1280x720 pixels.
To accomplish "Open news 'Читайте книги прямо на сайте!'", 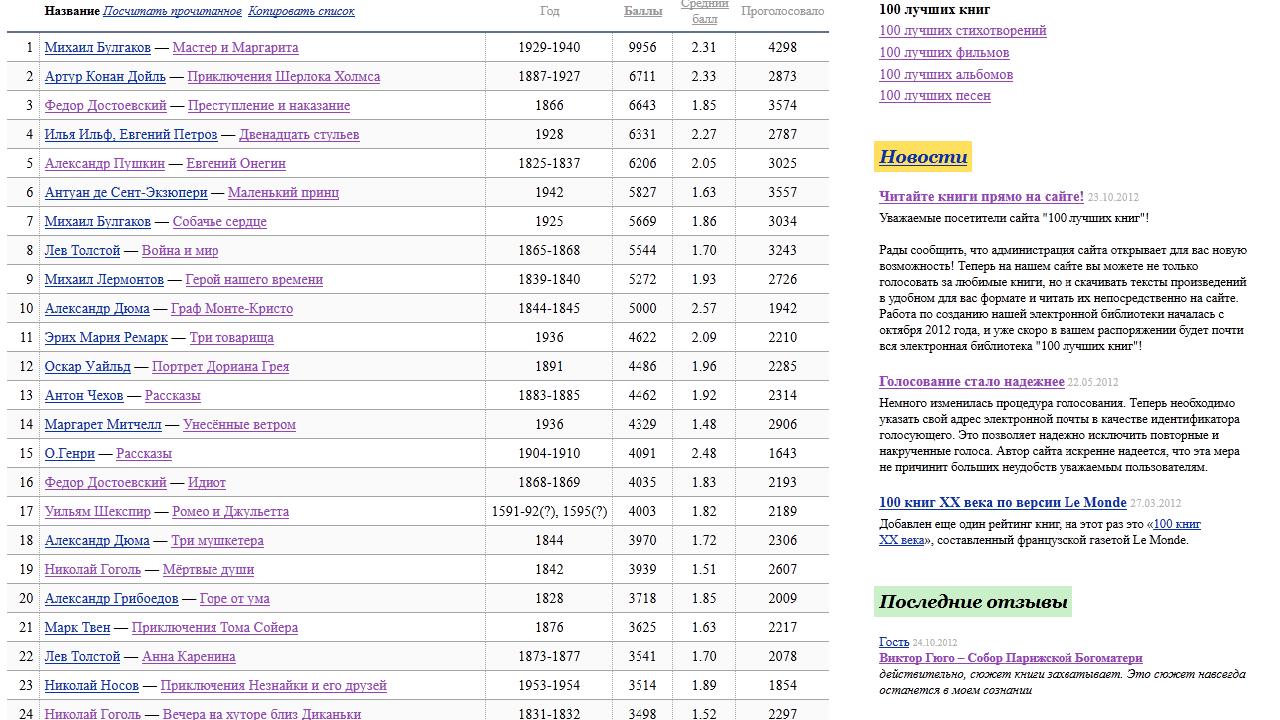I will (x=981, y=196).
